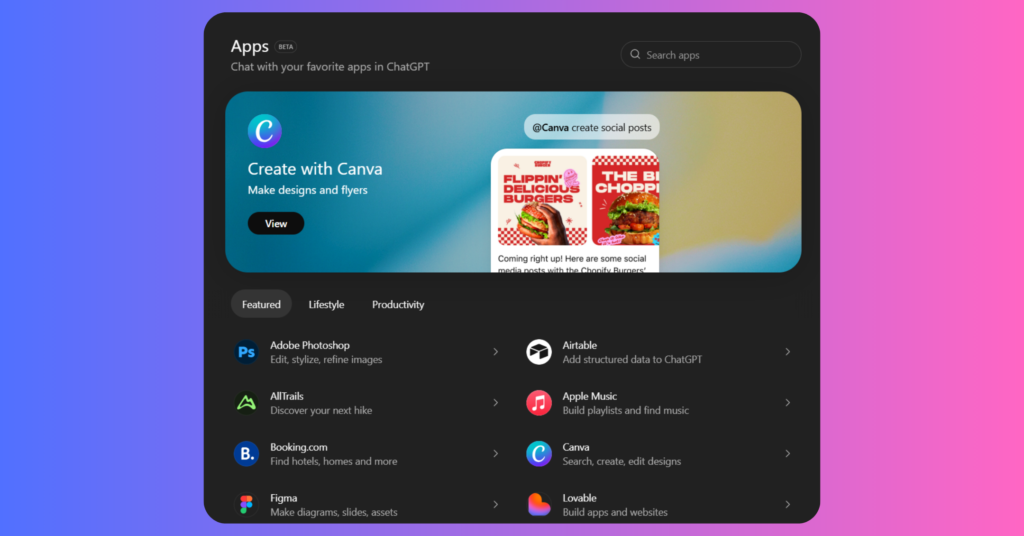1024x536 pixels.
Task: Click the Apple Music app icon
Action: click(539, 403)
